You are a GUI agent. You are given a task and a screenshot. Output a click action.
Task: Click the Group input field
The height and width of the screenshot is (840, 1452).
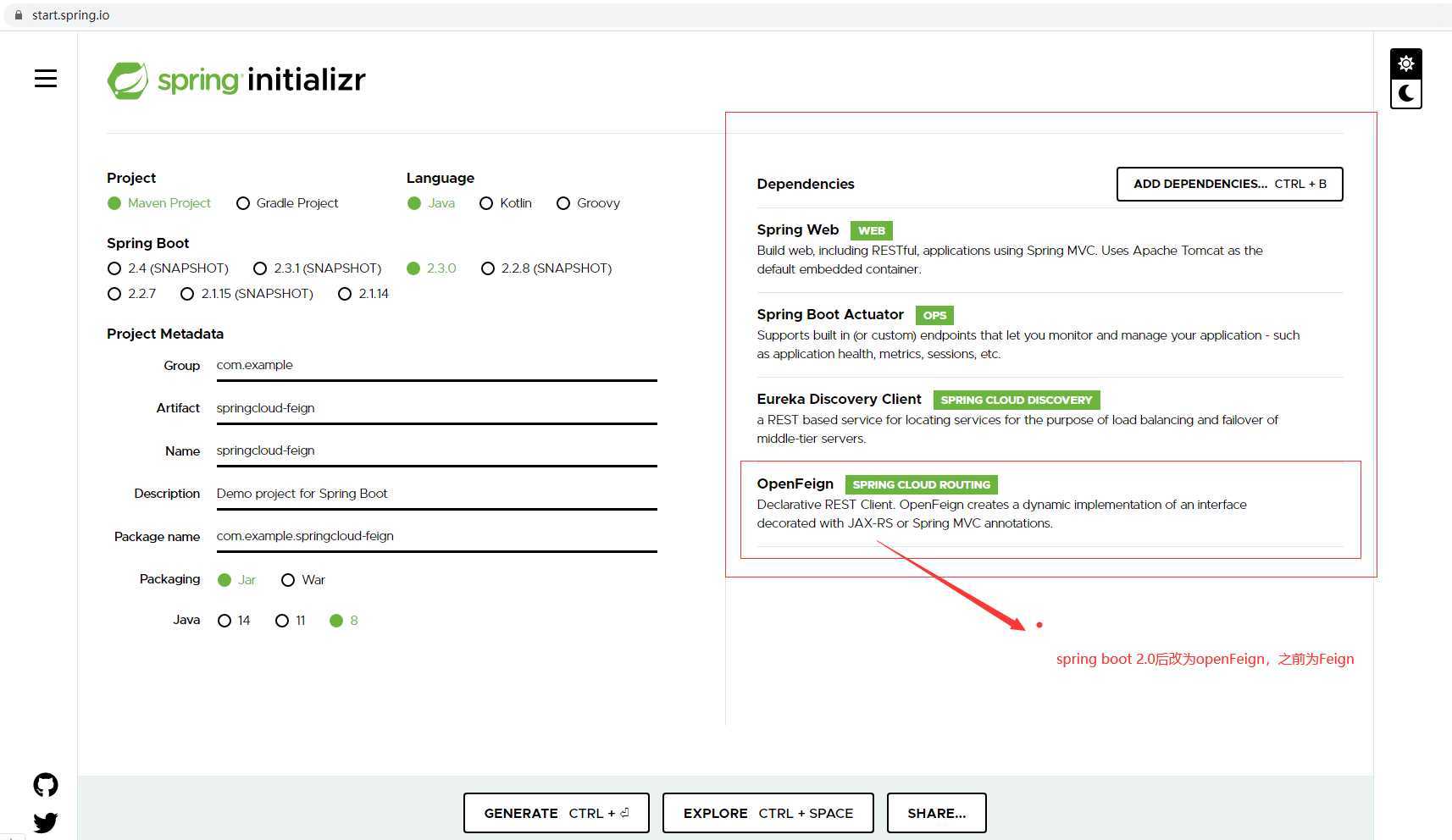(x=437, y=366)
